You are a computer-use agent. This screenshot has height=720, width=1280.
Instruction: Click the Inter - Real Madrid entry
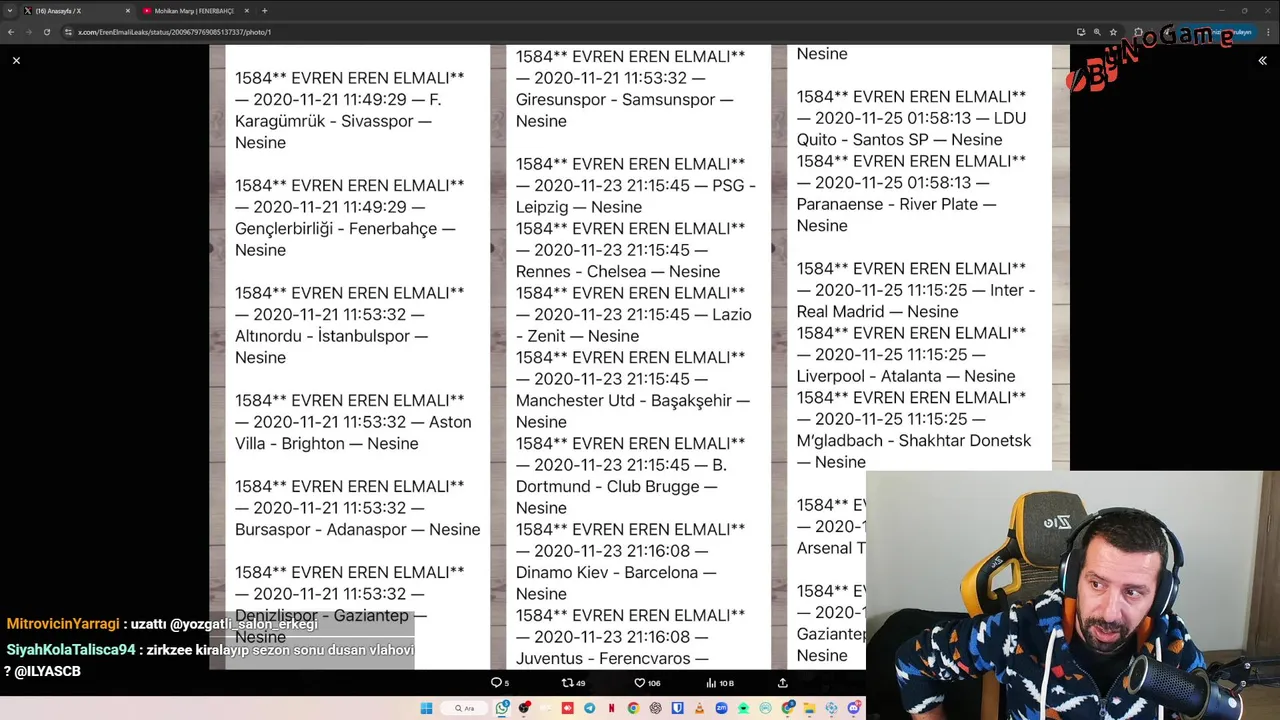pos(916,290)
